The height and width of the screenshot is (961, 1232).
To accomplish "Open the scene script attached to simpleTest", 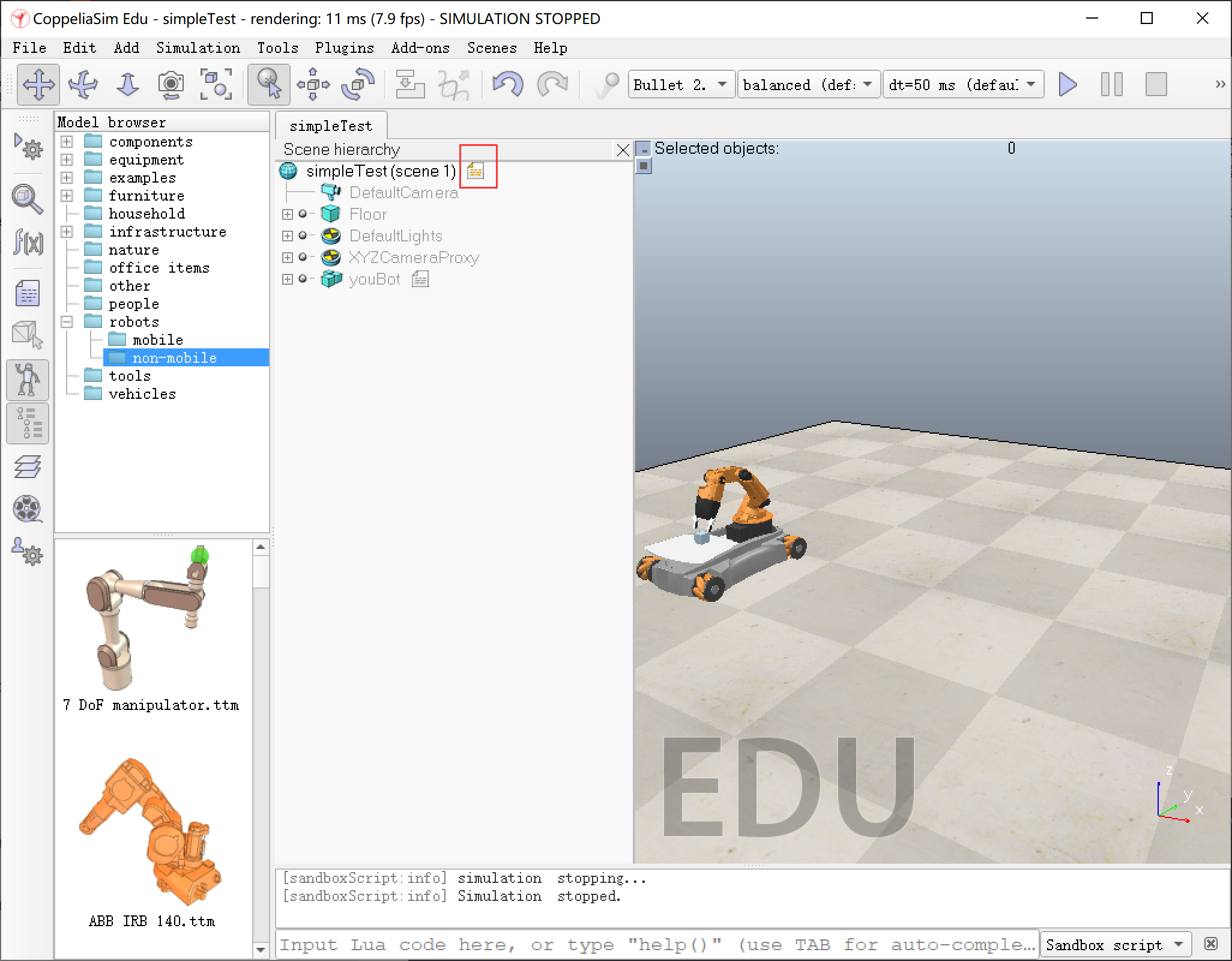I will pyautogui.click(x=477, y=170).
